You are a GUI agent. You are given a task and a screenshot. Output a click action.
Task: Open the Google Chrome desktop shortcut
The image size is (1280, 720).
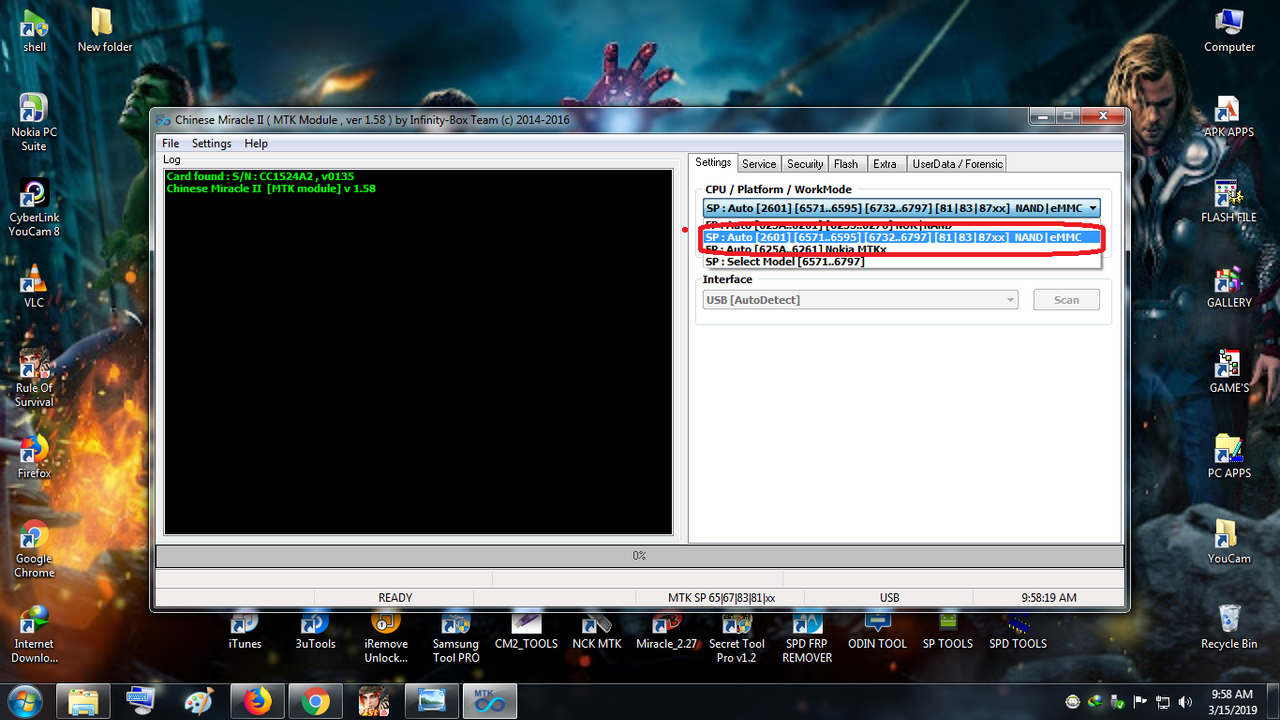click(34, 549)
